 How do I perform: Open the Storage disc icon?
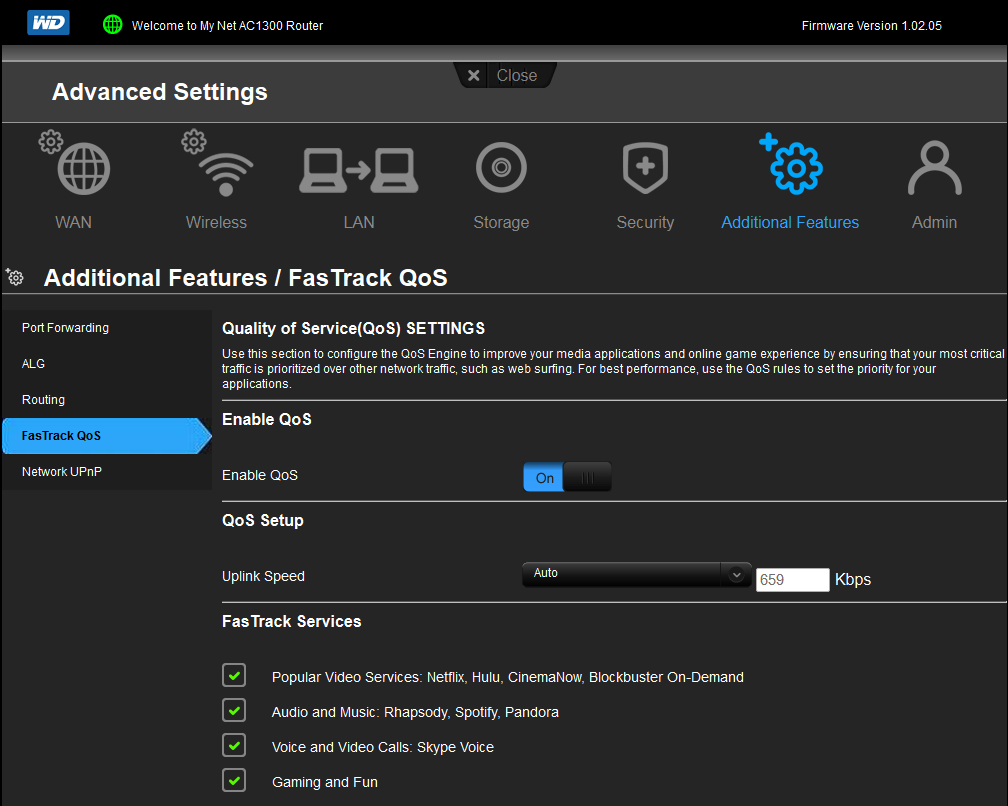(501, 167)
